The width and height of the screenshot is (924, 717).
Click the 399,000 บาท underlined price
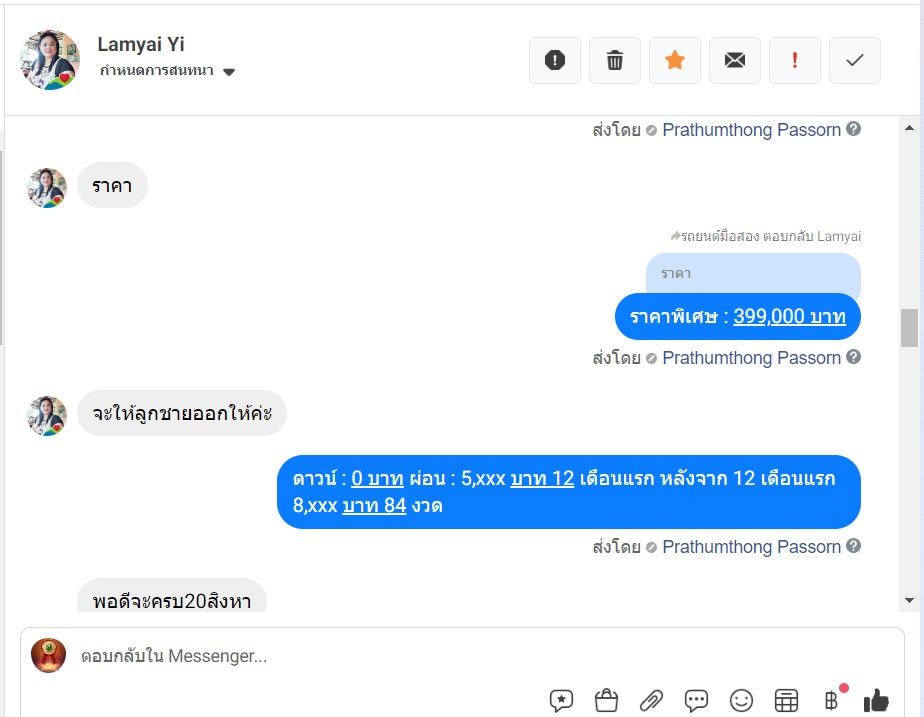click(x=789, y=316)
